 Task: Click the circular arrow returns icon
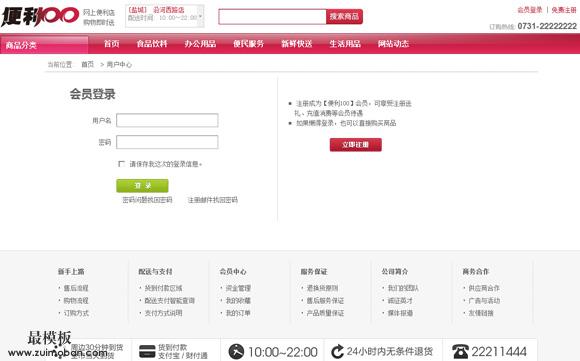[337, 351]
